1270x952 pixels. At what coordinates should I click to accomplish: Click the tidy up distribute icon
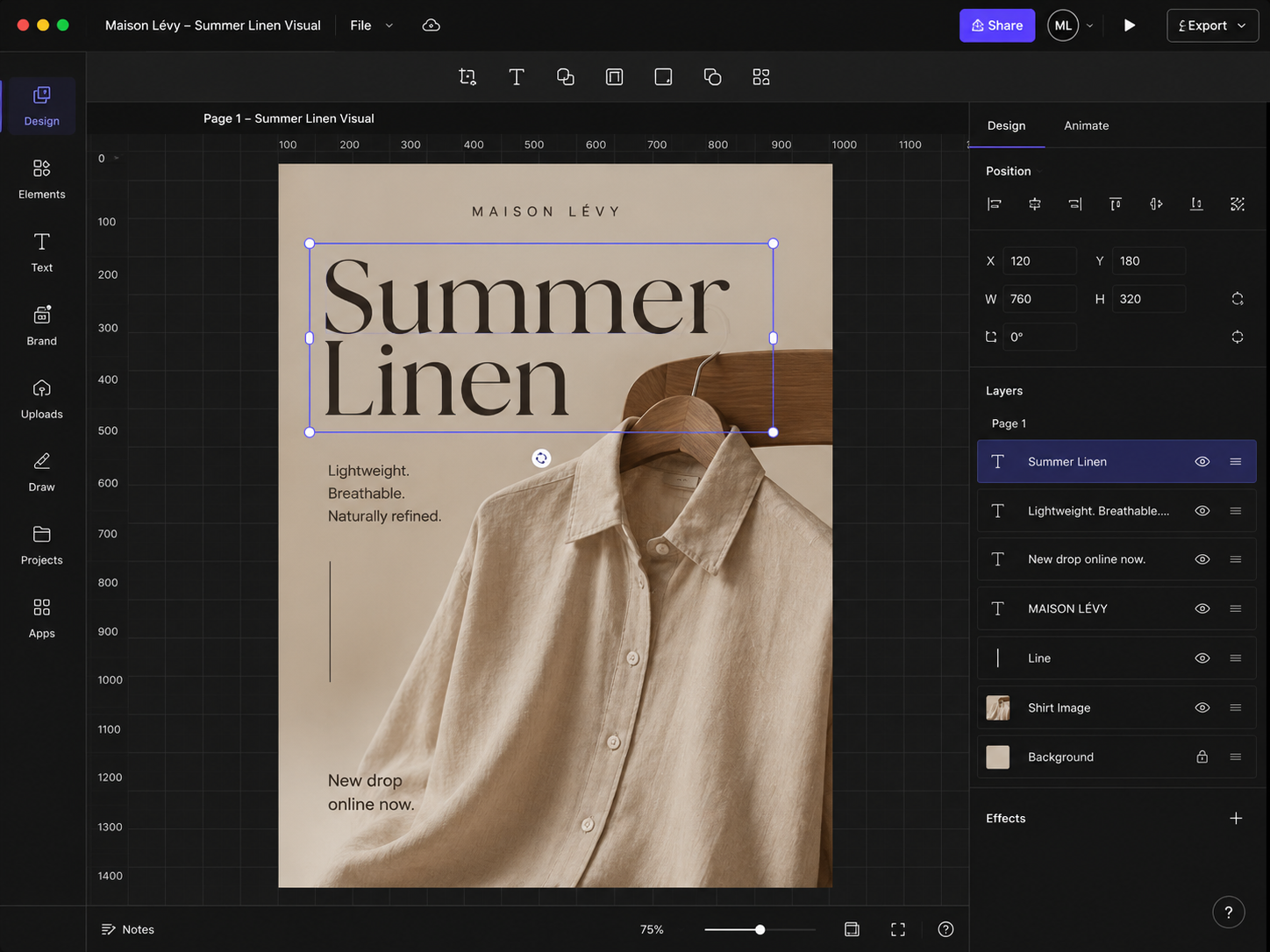click(1238, 204)
